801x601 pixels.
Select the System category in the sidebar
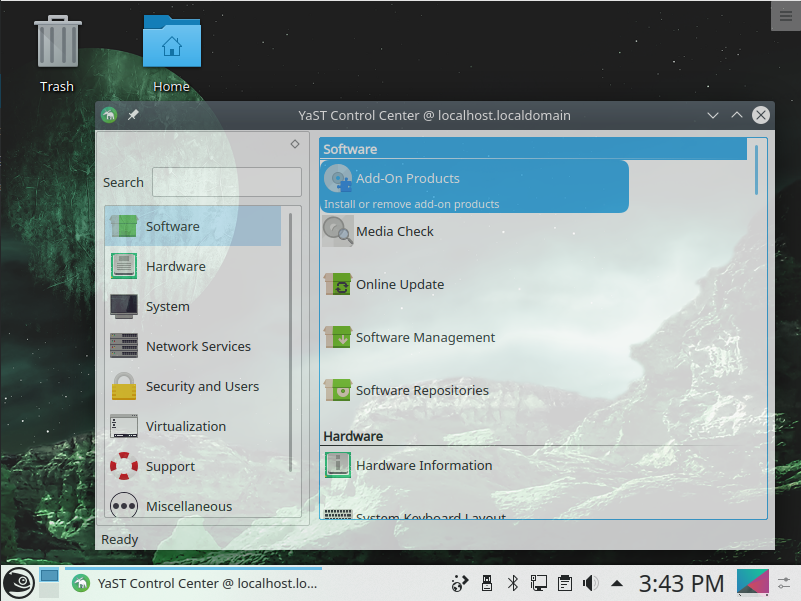(167, 307)
